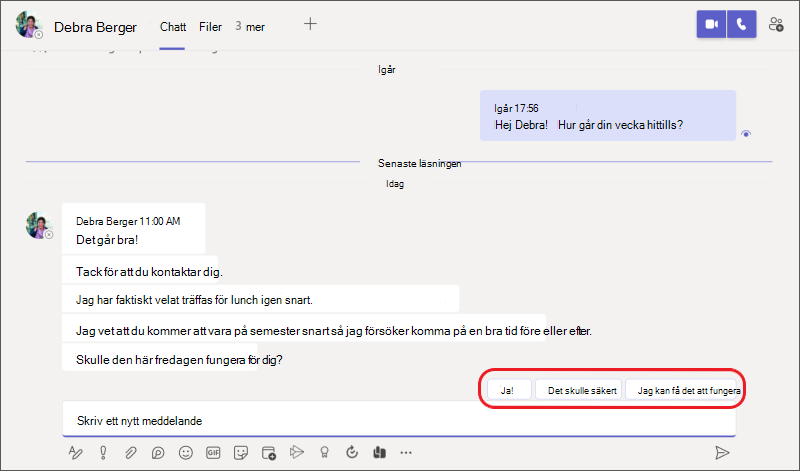Select the Chatt tab
The image size is (800, 471).
pos(173,27)
